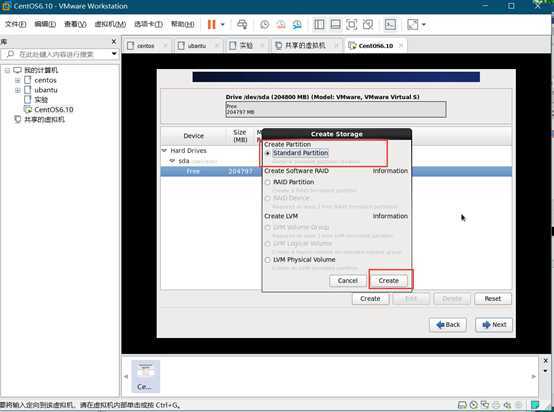This screenshot has height=412, width=554.
Task: Collapse the Hard Drives tree expander
Action: 164,151
